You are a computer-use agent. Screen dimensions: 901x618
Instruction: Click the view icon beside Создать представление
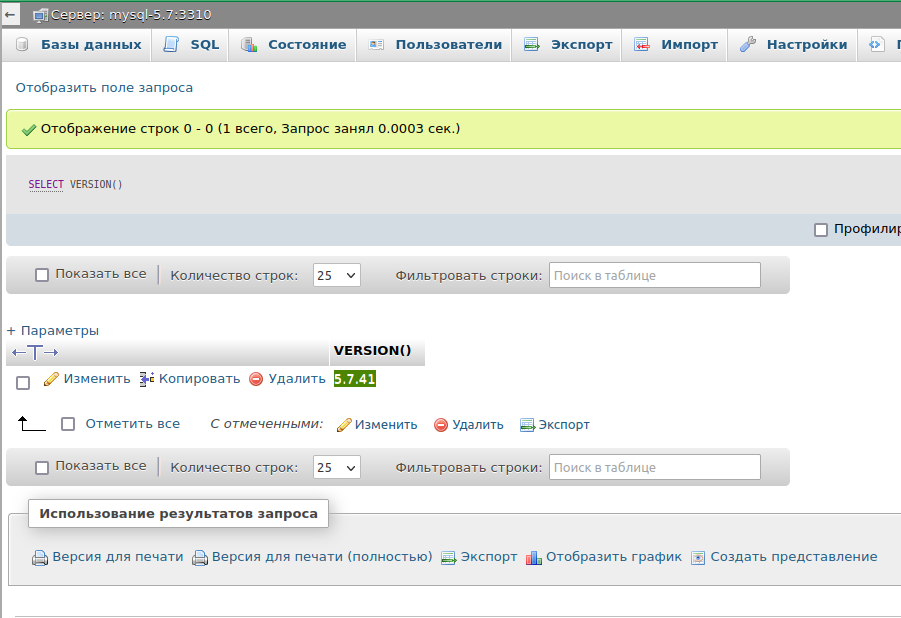point(698,558)
